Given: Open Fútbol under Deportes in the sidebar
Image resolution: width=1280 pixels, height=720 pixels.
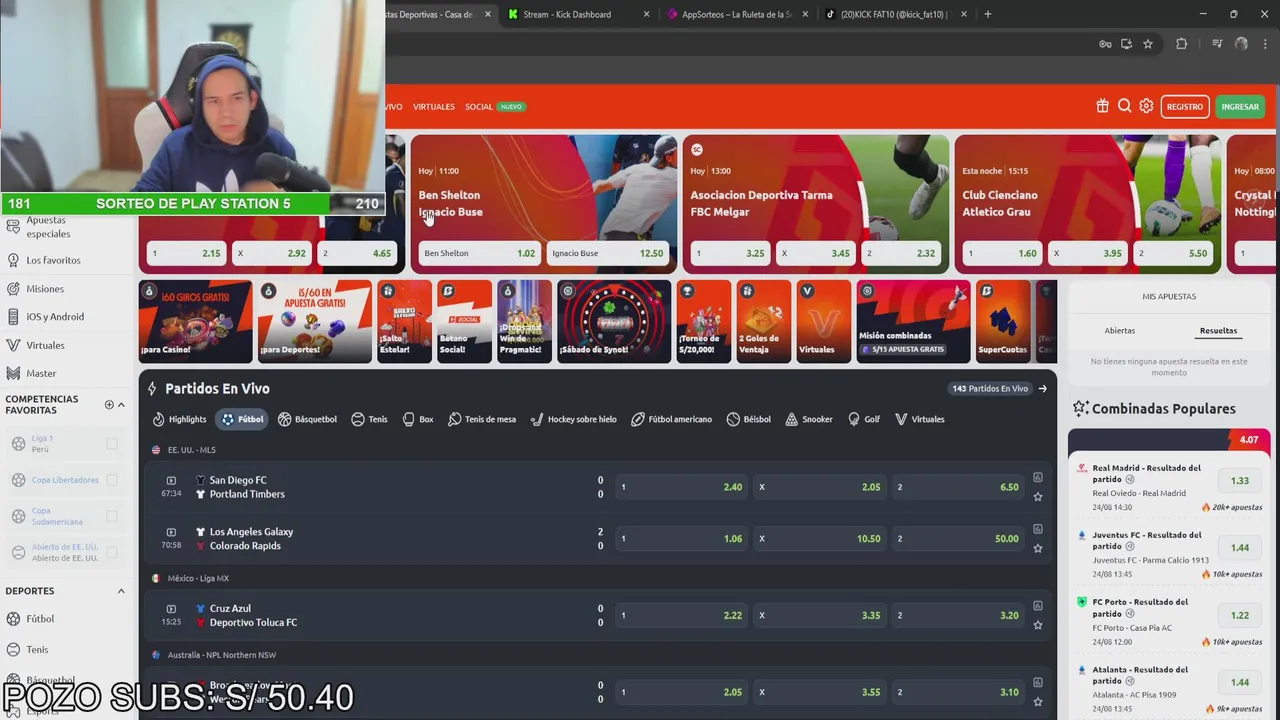Looking at the screenshot, I should (x=40, y=619).
